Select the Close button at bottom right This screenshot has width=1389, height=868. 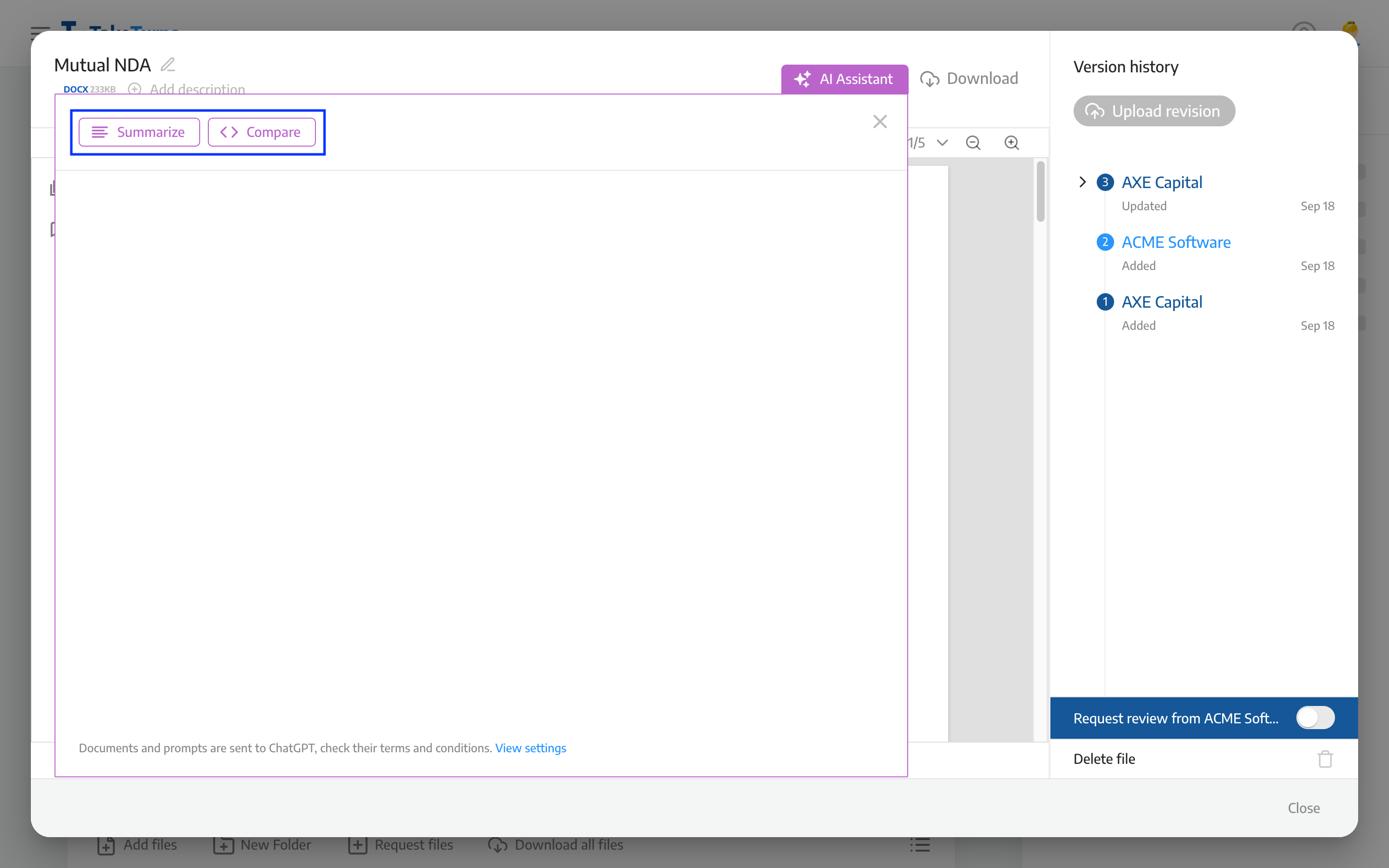coord(1304,808)
